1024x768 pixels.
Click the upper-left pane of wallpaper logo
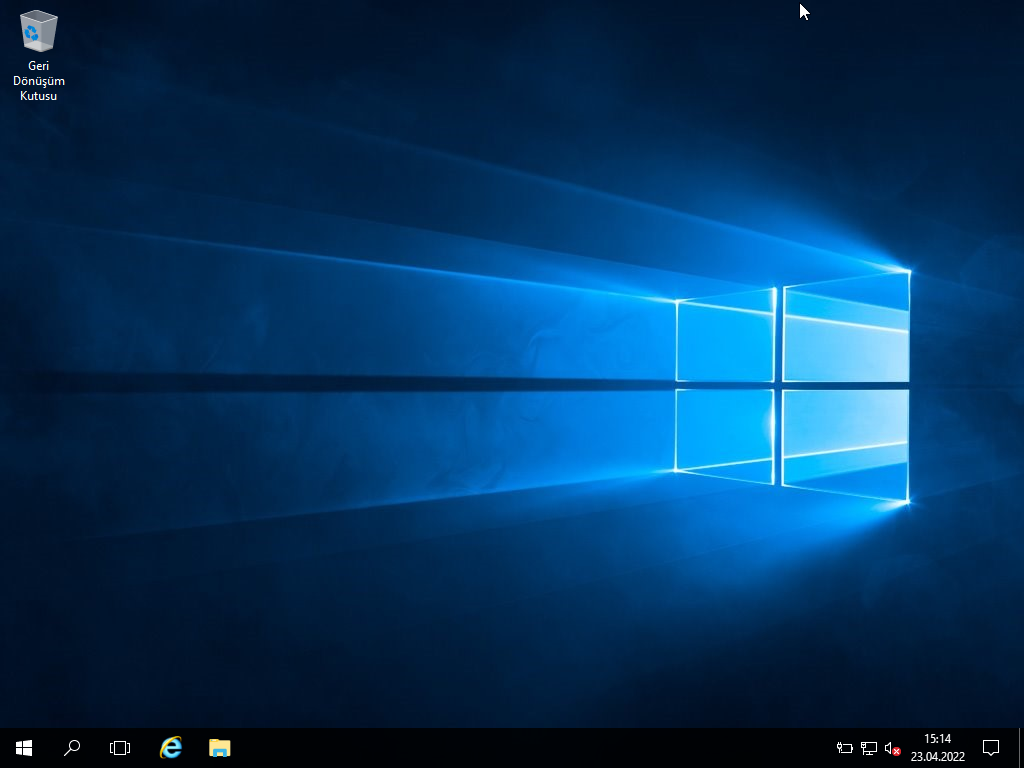[726, 338]
